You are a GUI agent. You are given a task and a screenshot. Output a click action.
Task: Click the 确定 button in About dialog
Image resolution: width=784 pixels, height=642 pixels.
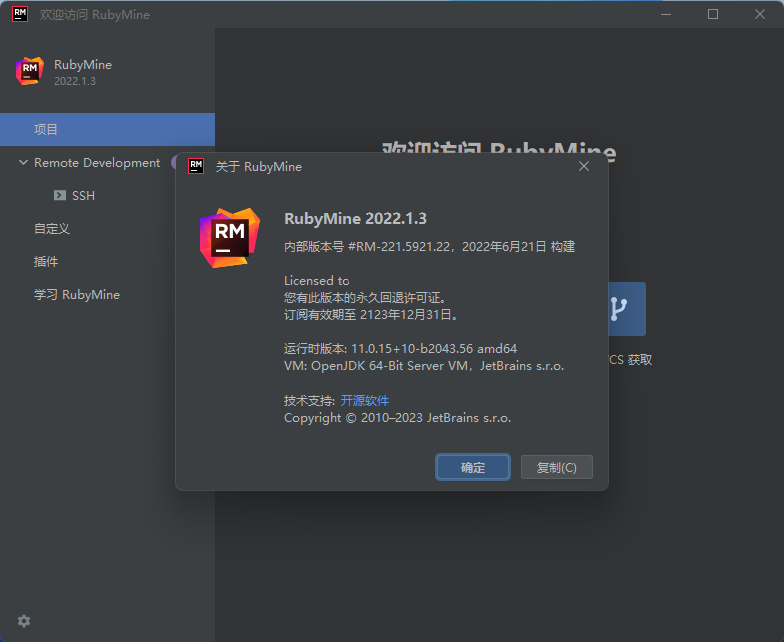pyautogui.click(x=472, y=467)
